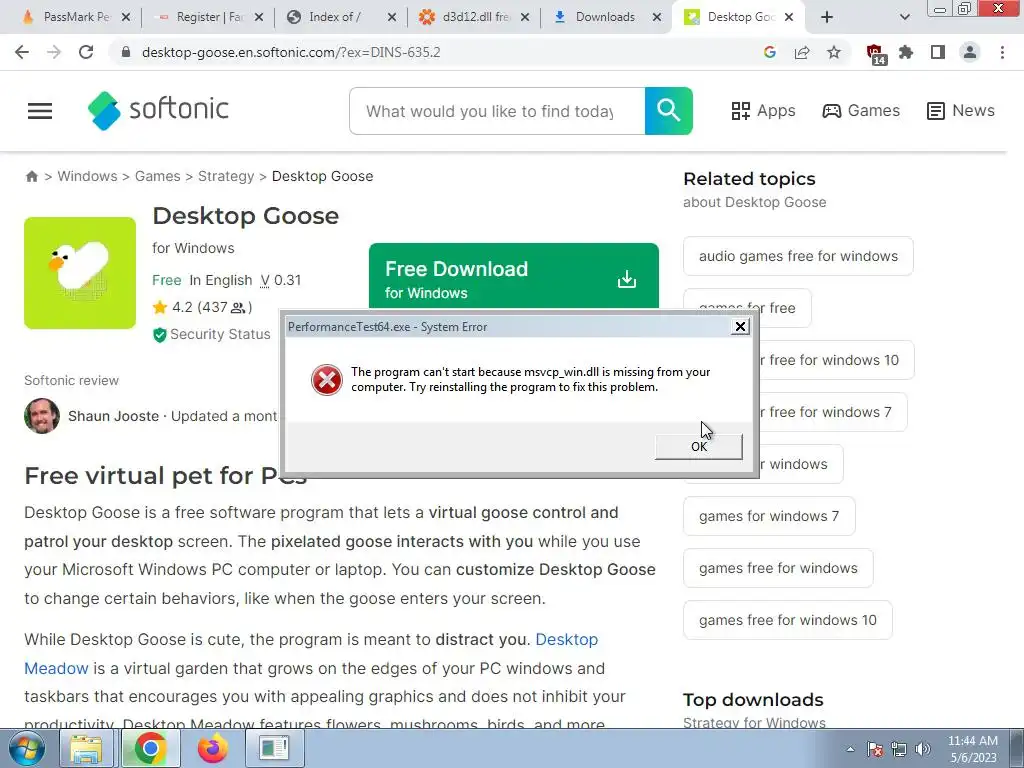Click the Google icon in address bar
Screen dimensions: 1024x768
click(770, 52)
